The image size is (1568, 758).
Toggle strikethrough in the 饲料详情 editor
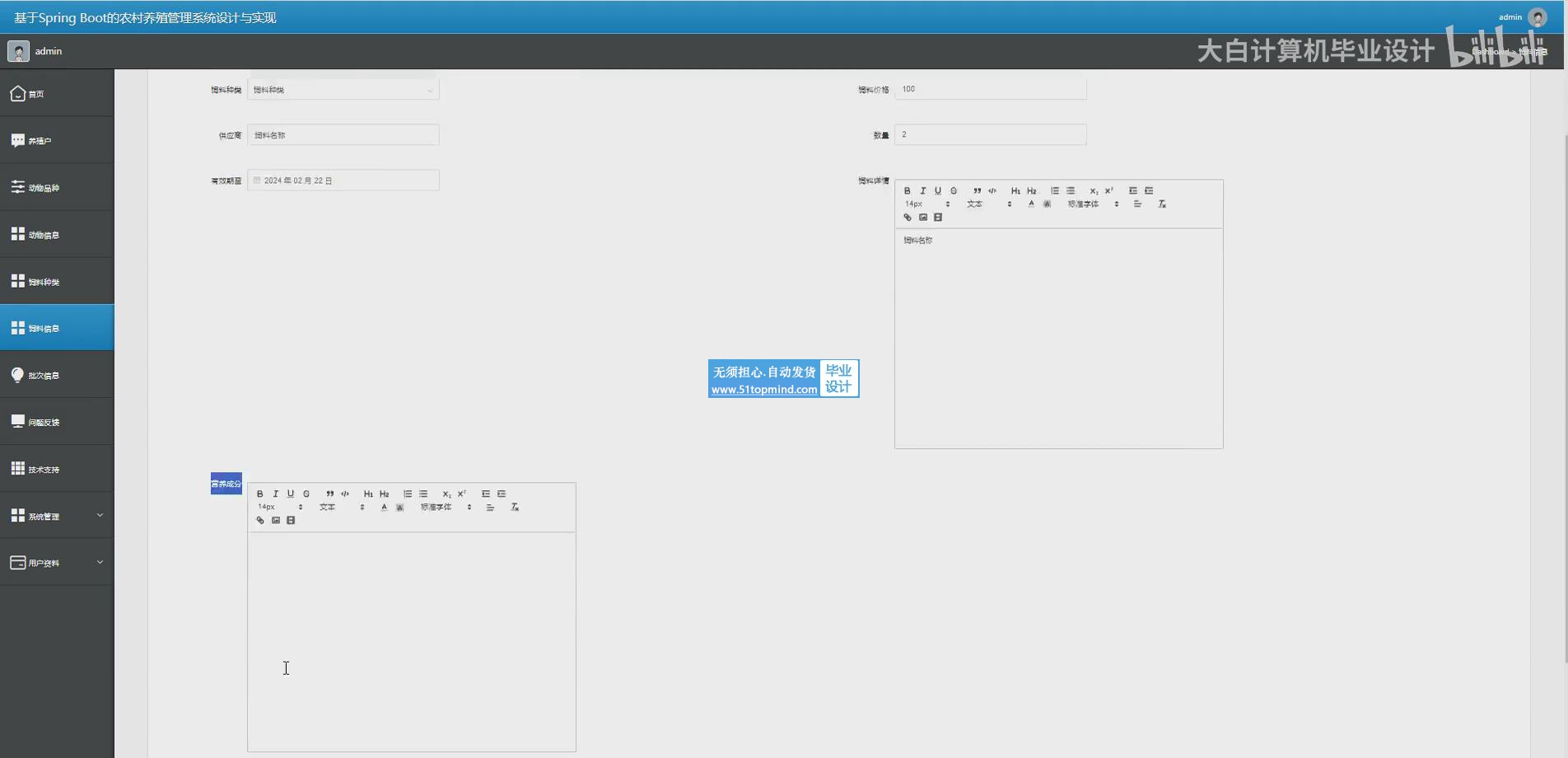tap(954, 191)
